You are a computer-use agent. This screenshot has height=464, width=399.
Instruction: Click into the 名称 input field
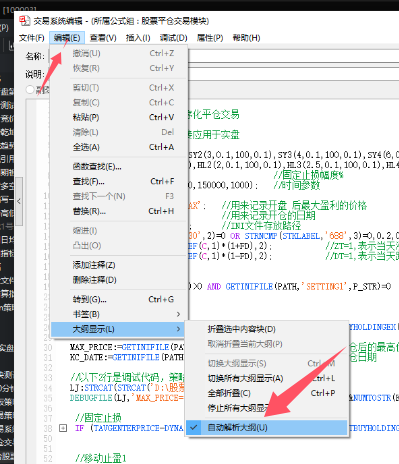click(293, 56)
